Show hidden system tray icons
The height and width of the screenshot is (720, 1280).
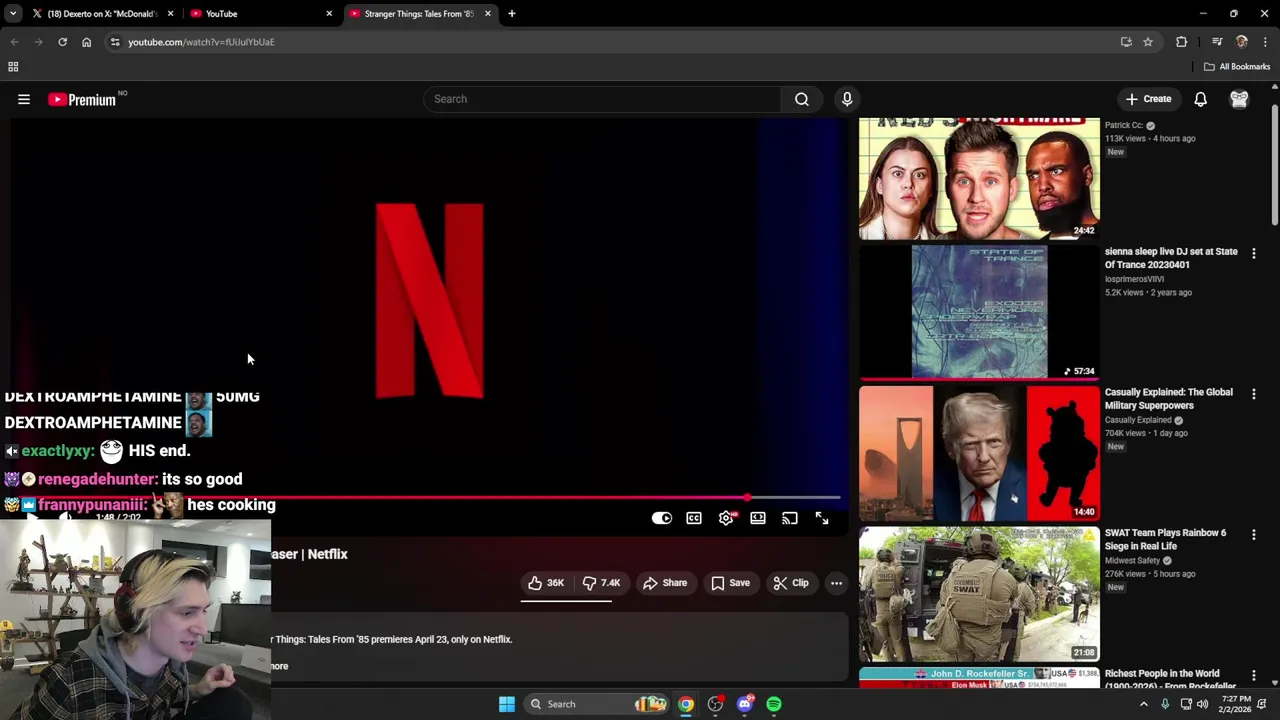point(1144,704)
